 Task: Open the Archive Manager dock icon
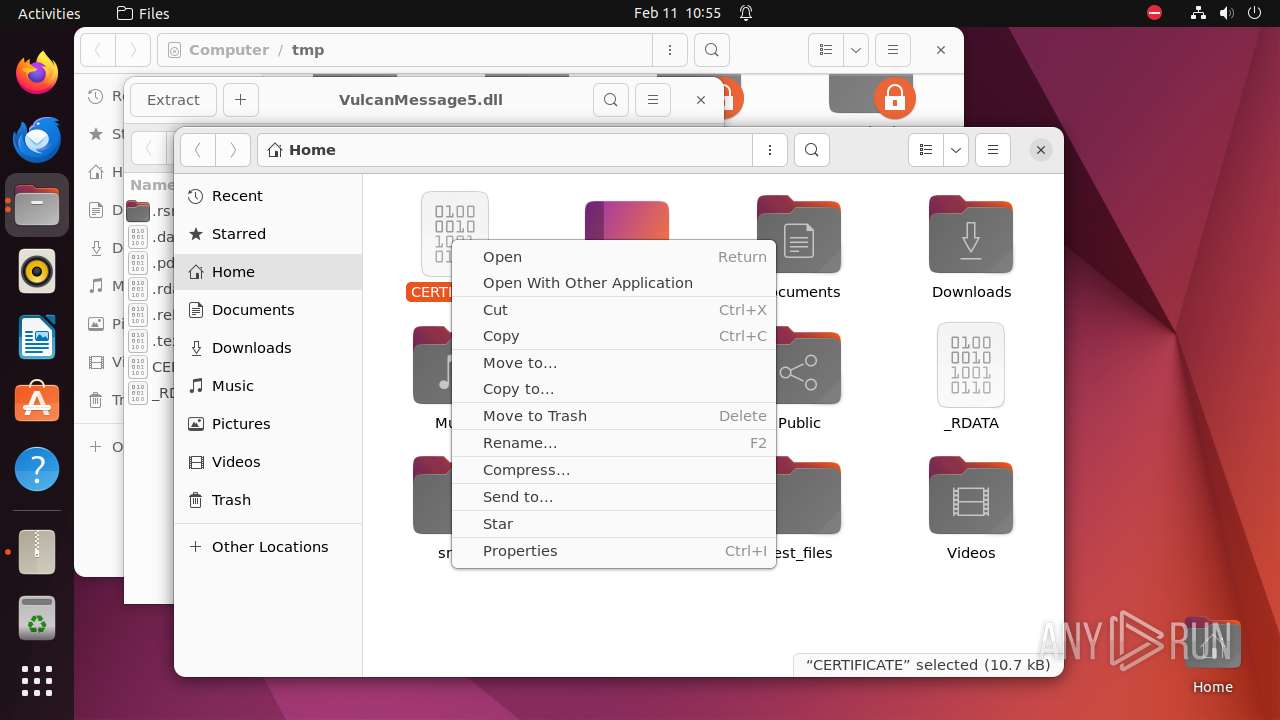pos(37,552)
